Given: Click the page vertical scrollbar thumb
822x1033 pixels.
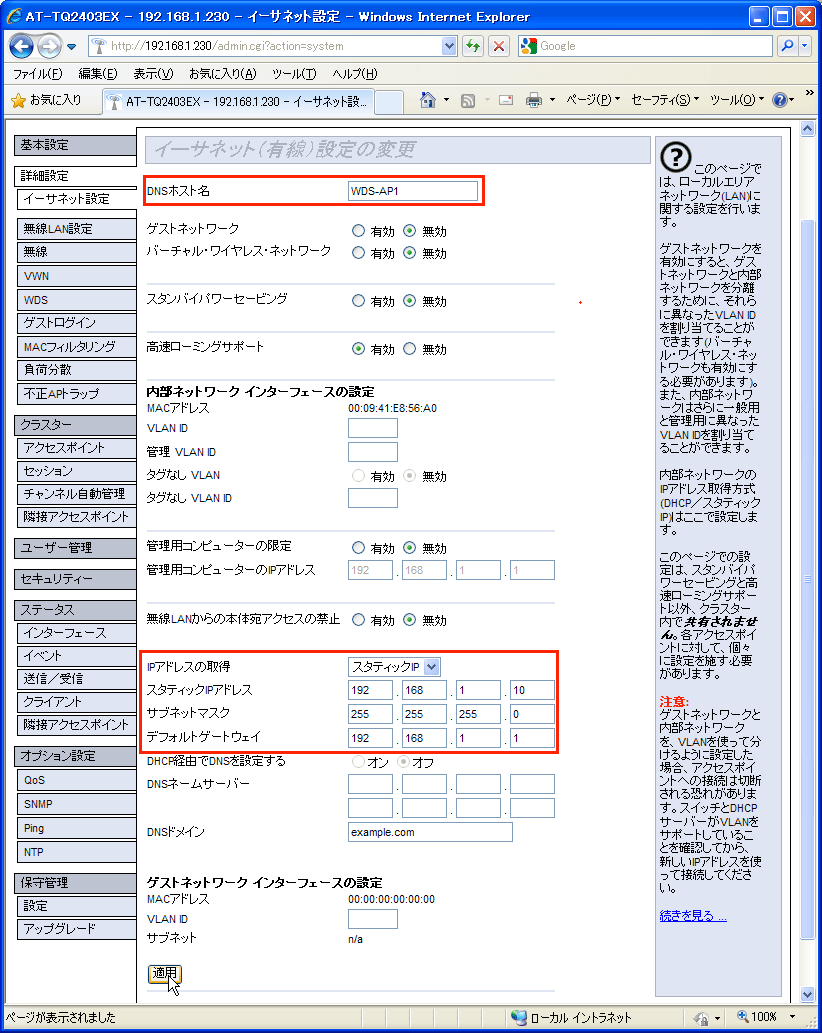Looking at the screenshot, I should pos(808,578).
